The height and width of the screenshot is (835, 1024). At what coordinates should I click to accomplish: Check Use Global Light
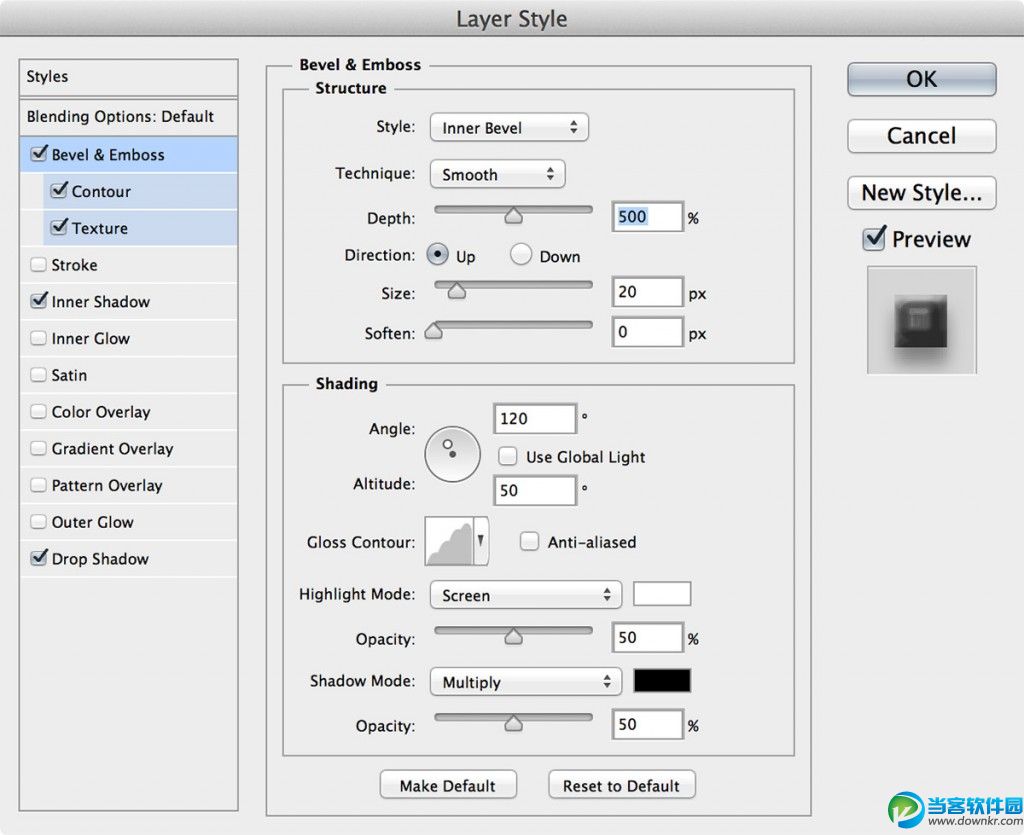pos(507,456)
